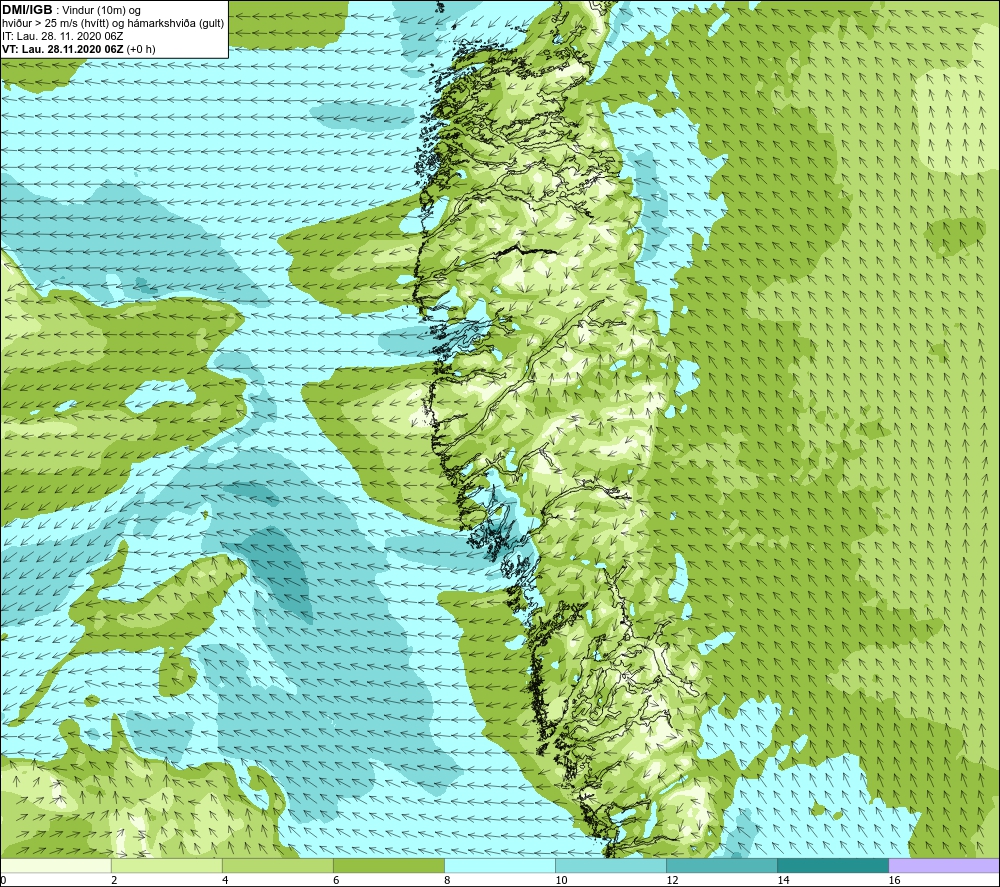Click the bold 'DMI/IGB' title text
This screenshot has height=887, width=1000.
(27, 10)
